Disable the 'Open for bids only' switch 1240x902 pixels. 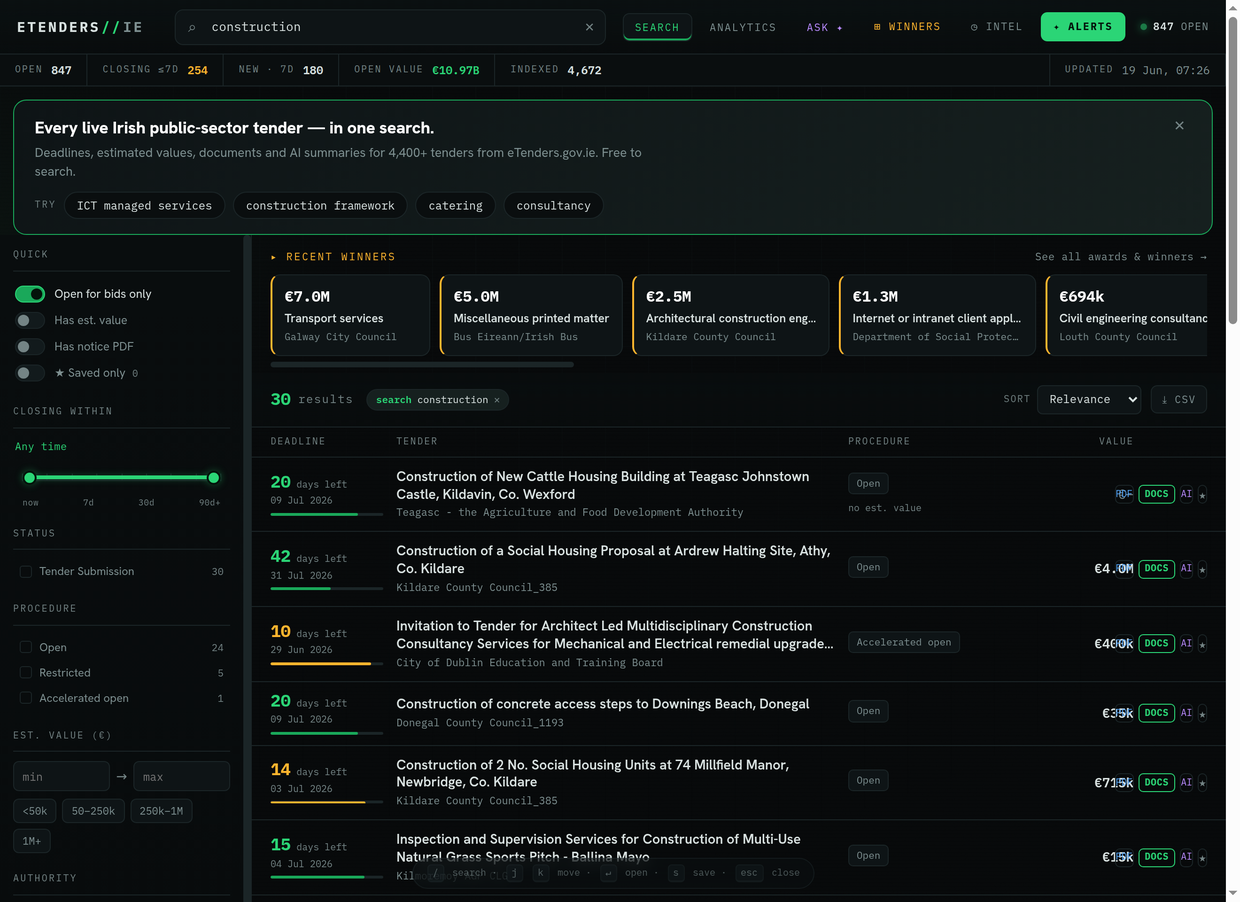point(30,294)
